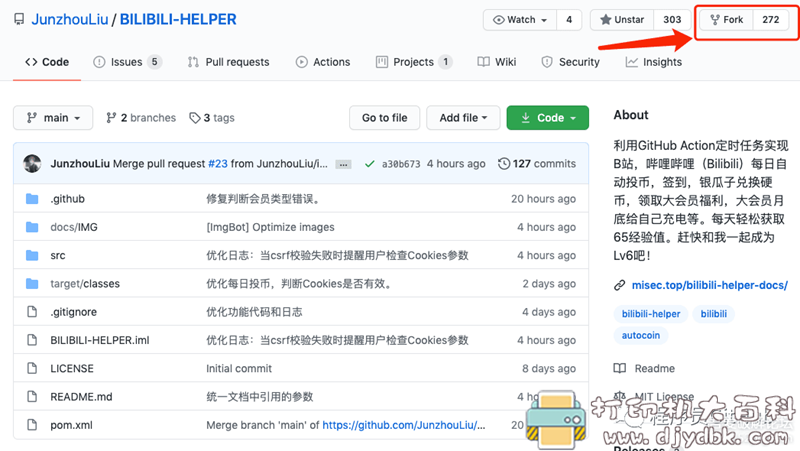Open the src folder
This screenshot has height=451, width=800.
(x=58, y=256)
